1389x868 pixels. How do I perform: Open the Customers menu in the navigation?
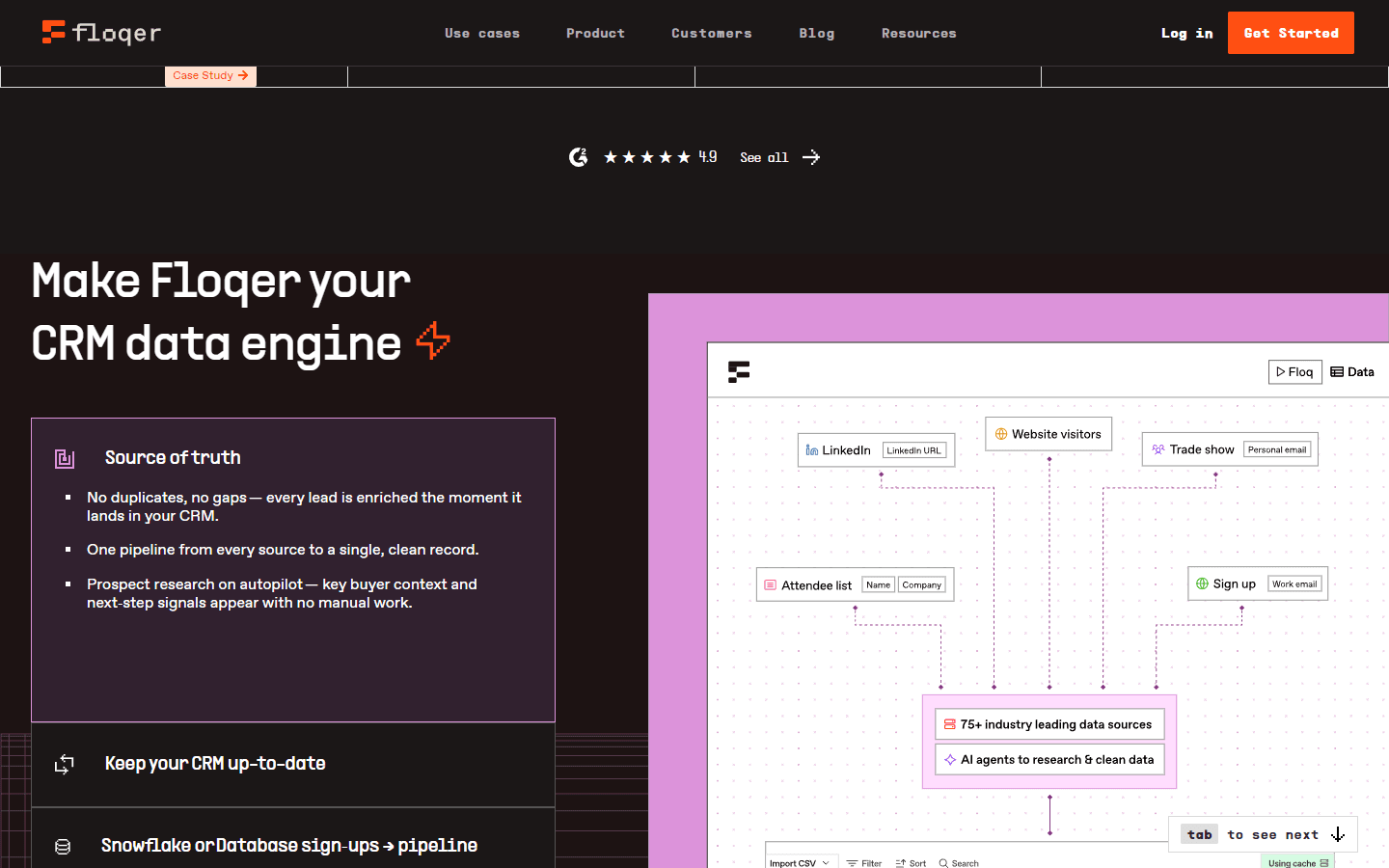pos(711,32)
